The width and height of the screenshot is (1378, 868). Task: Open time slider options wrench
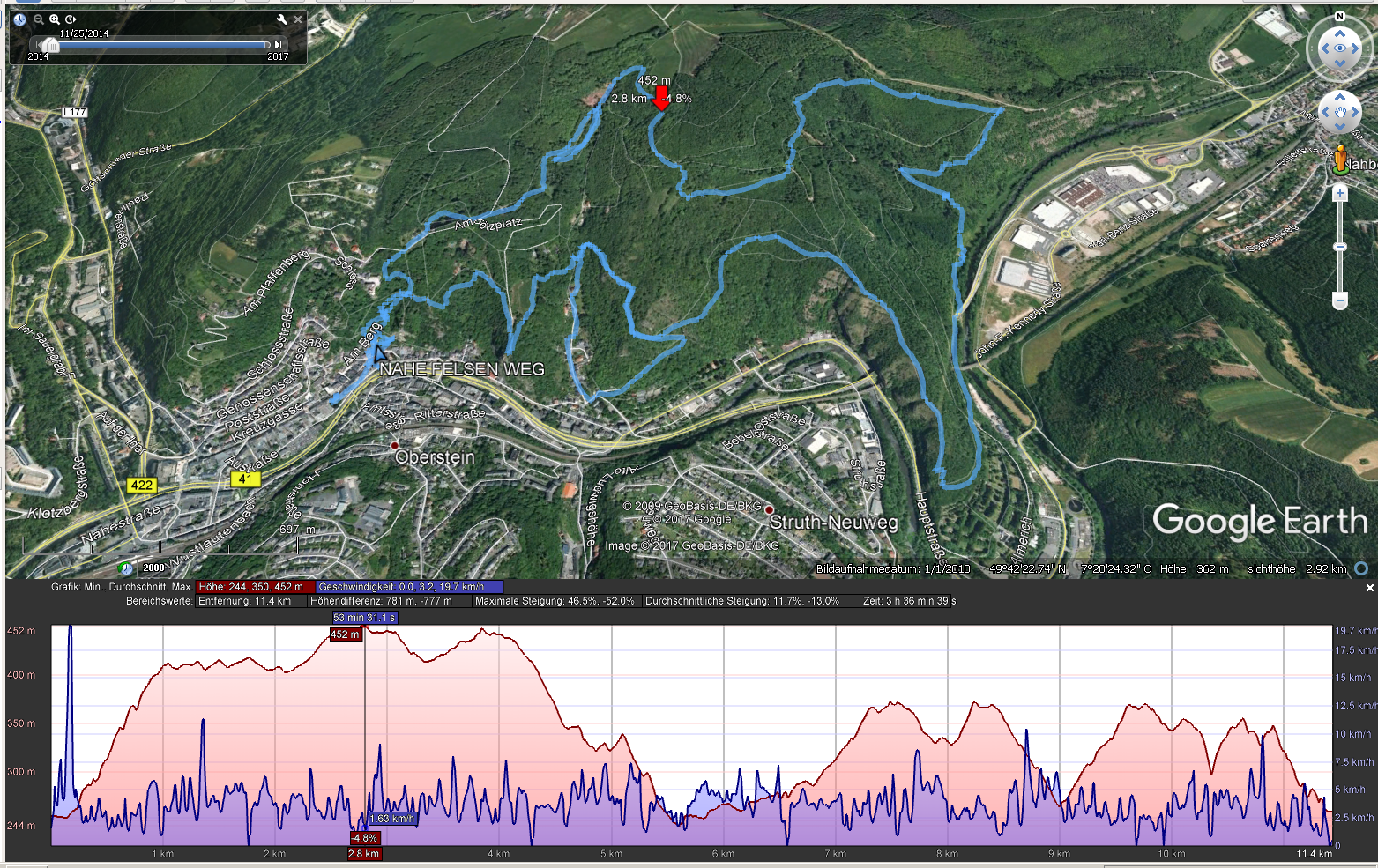(x=282, y=19)
